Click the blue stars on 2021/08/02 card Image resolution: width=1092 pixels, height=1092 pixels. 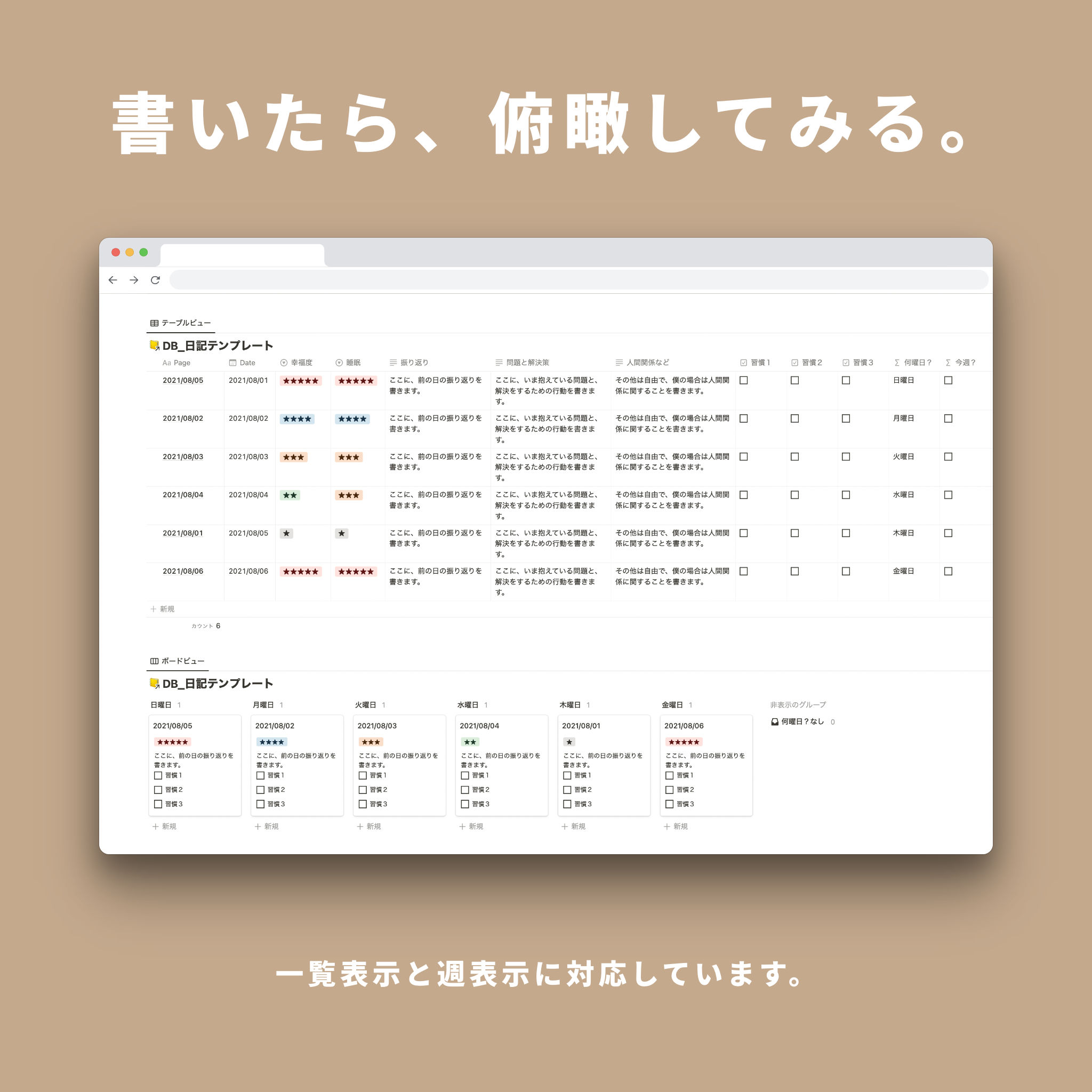pyautogui.click(x=272, y=742)
